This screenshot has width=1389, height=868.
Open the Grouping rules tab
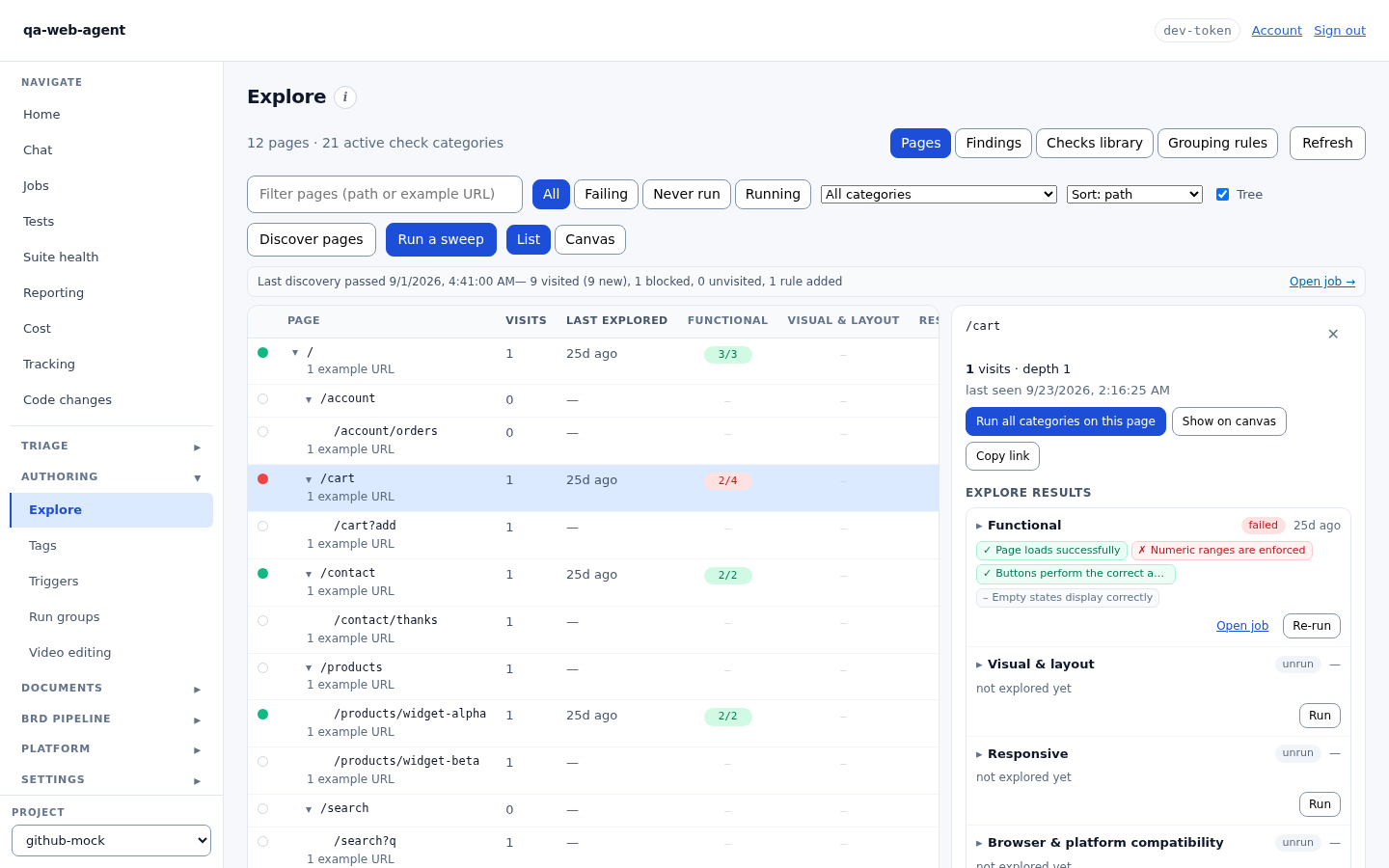pos(1217,143)
